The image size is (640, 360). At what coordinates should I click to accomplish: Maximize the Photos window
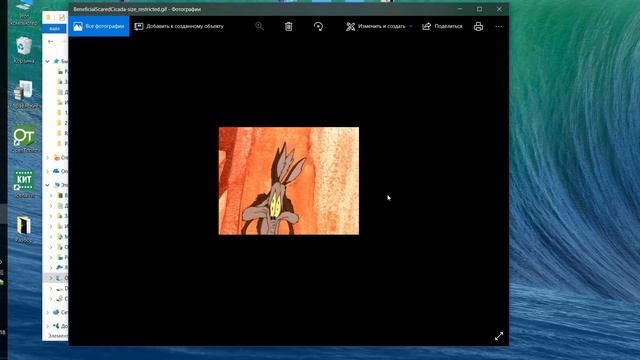coord(480,9)
